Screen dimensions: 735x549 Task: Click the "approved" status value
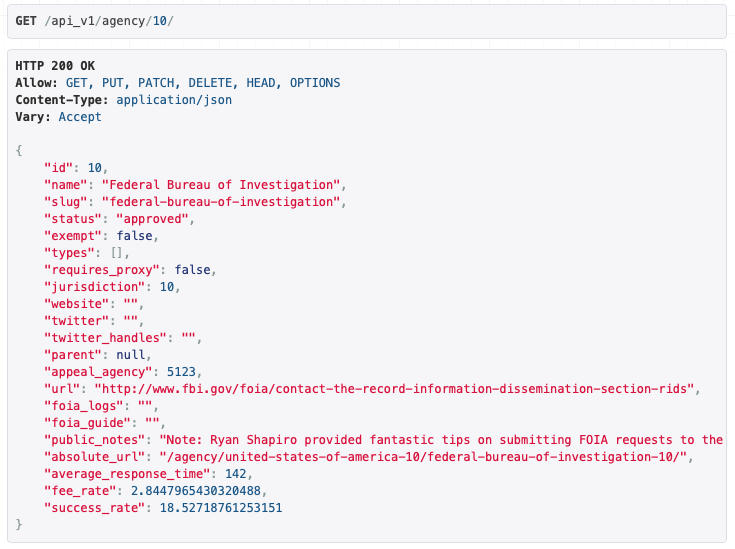(152, 219)
